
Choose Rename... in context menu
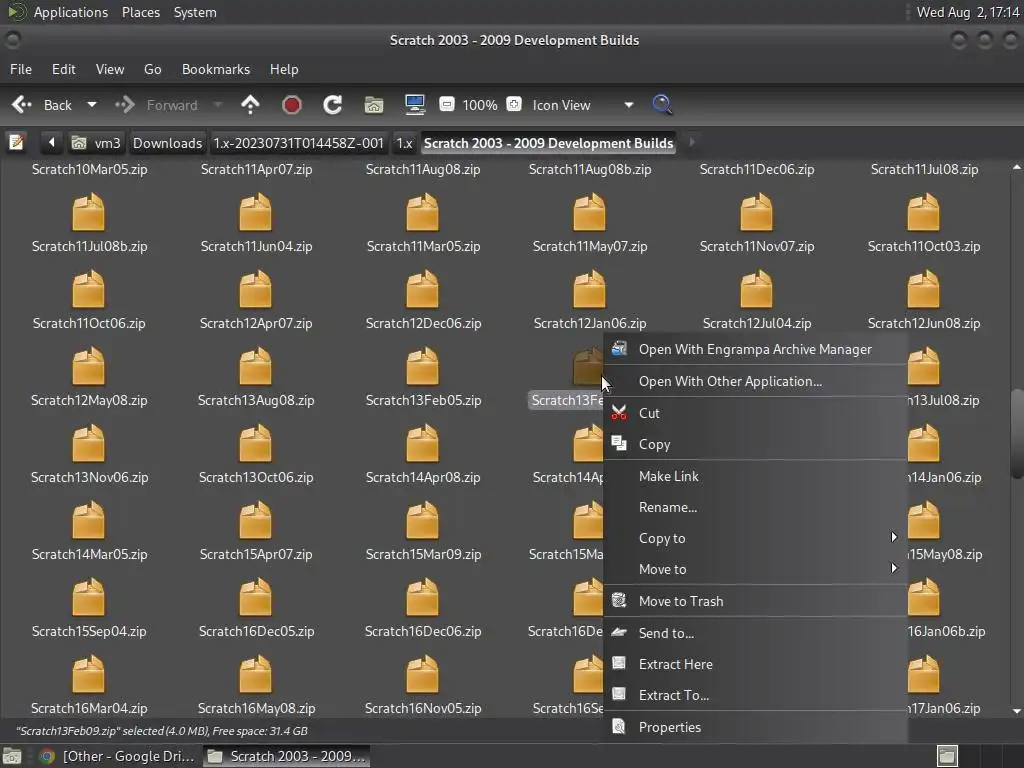point(756,507)
